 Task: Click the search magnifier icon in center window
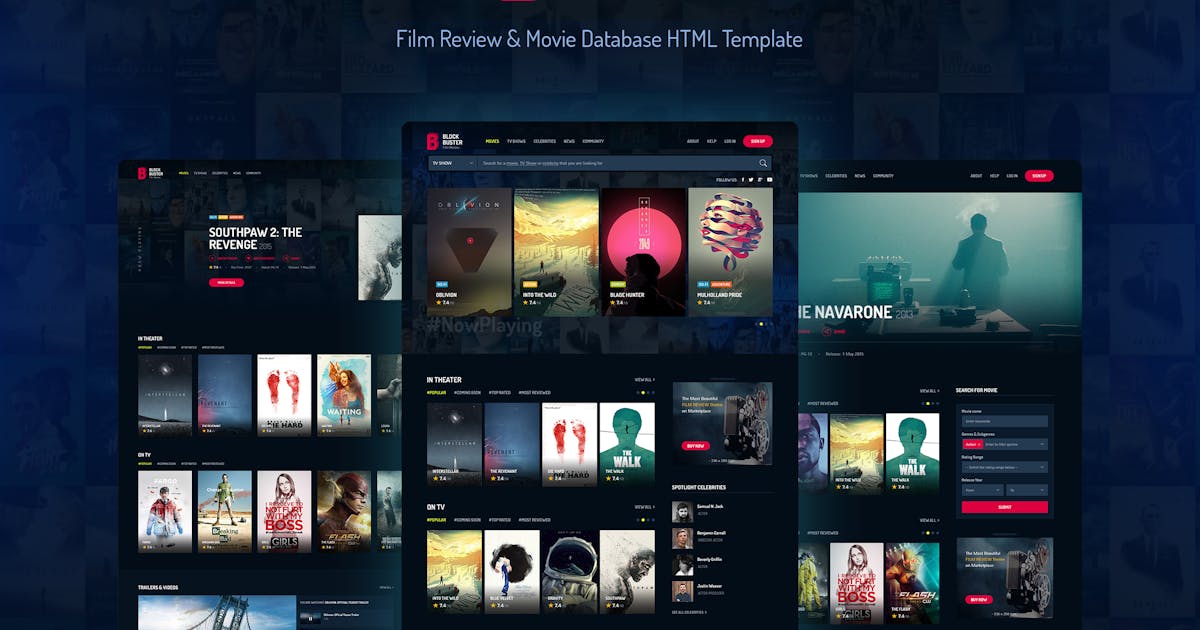tap(763, 163)
